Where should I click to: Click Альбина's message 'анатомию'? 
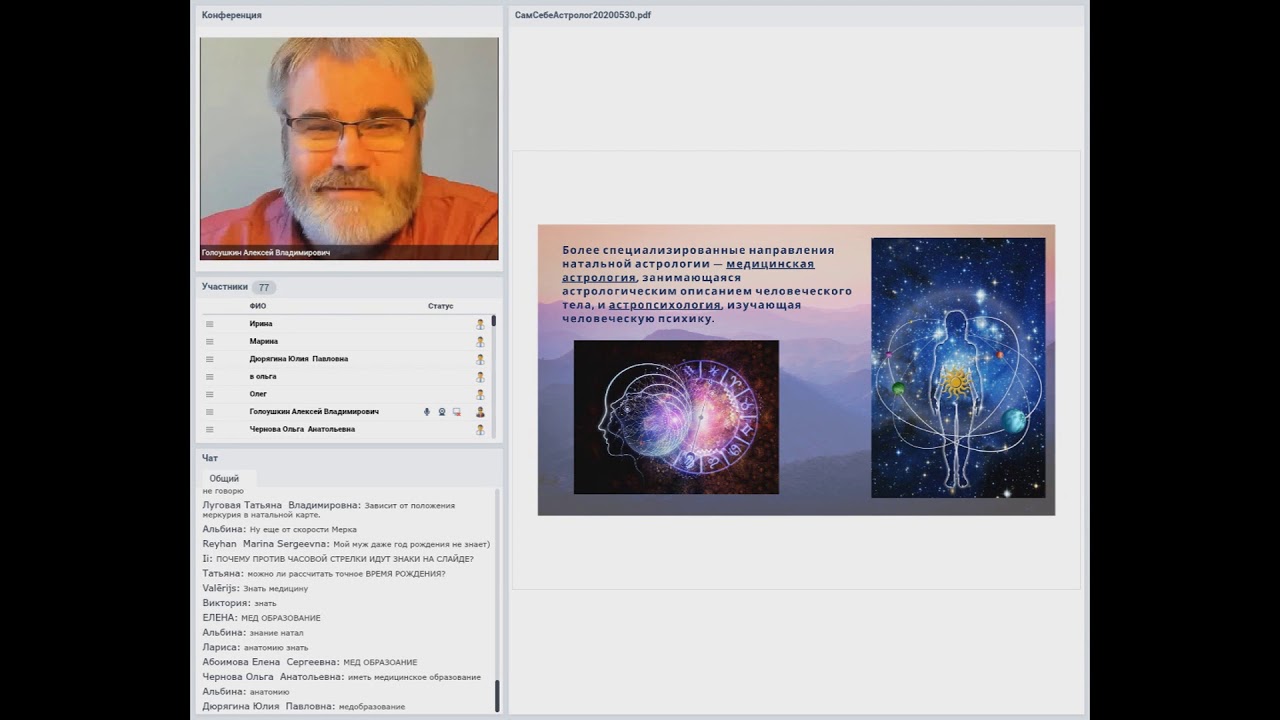[246, 692]
